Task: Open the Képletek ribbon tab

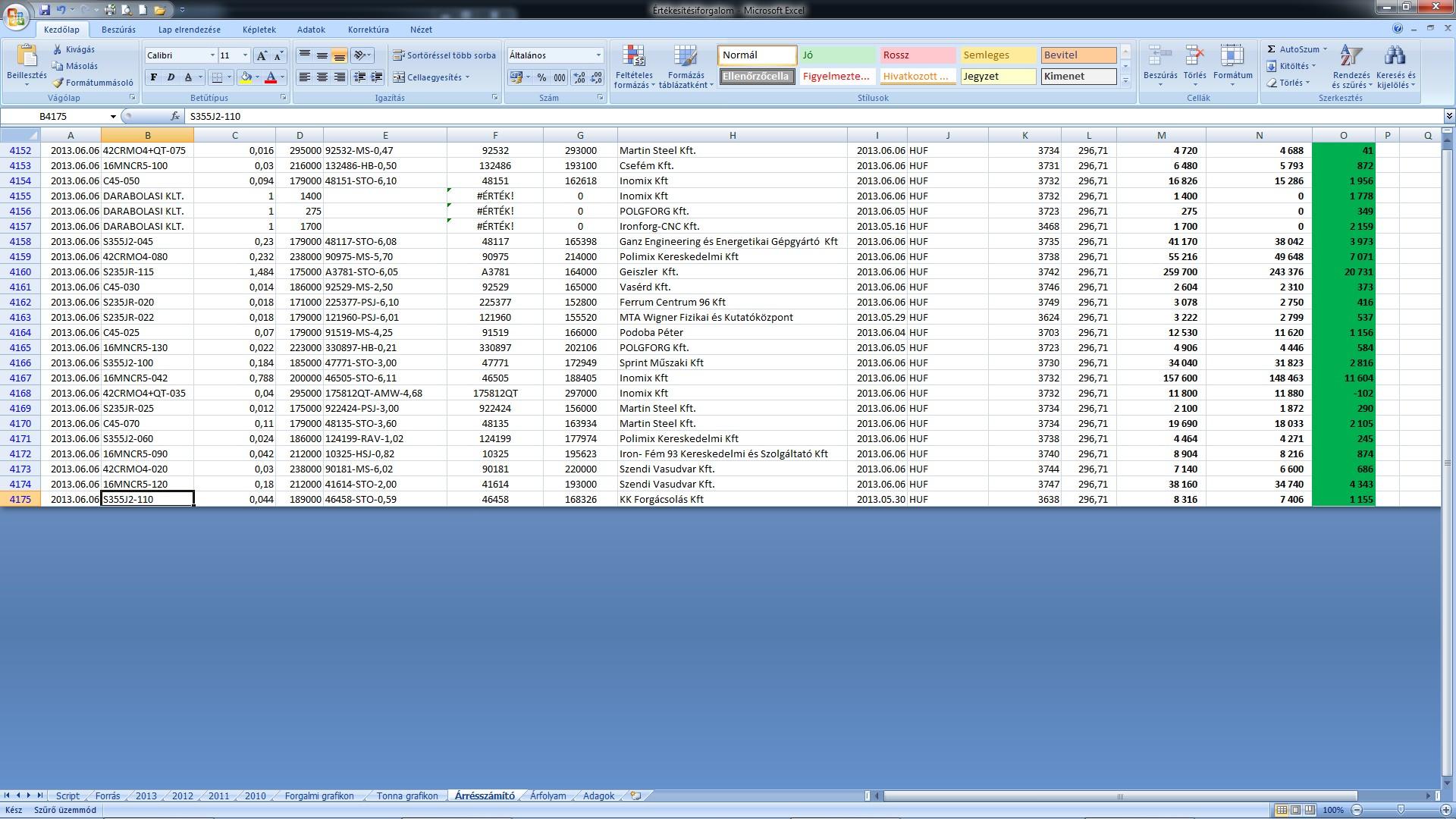Action: coord(259,30)
